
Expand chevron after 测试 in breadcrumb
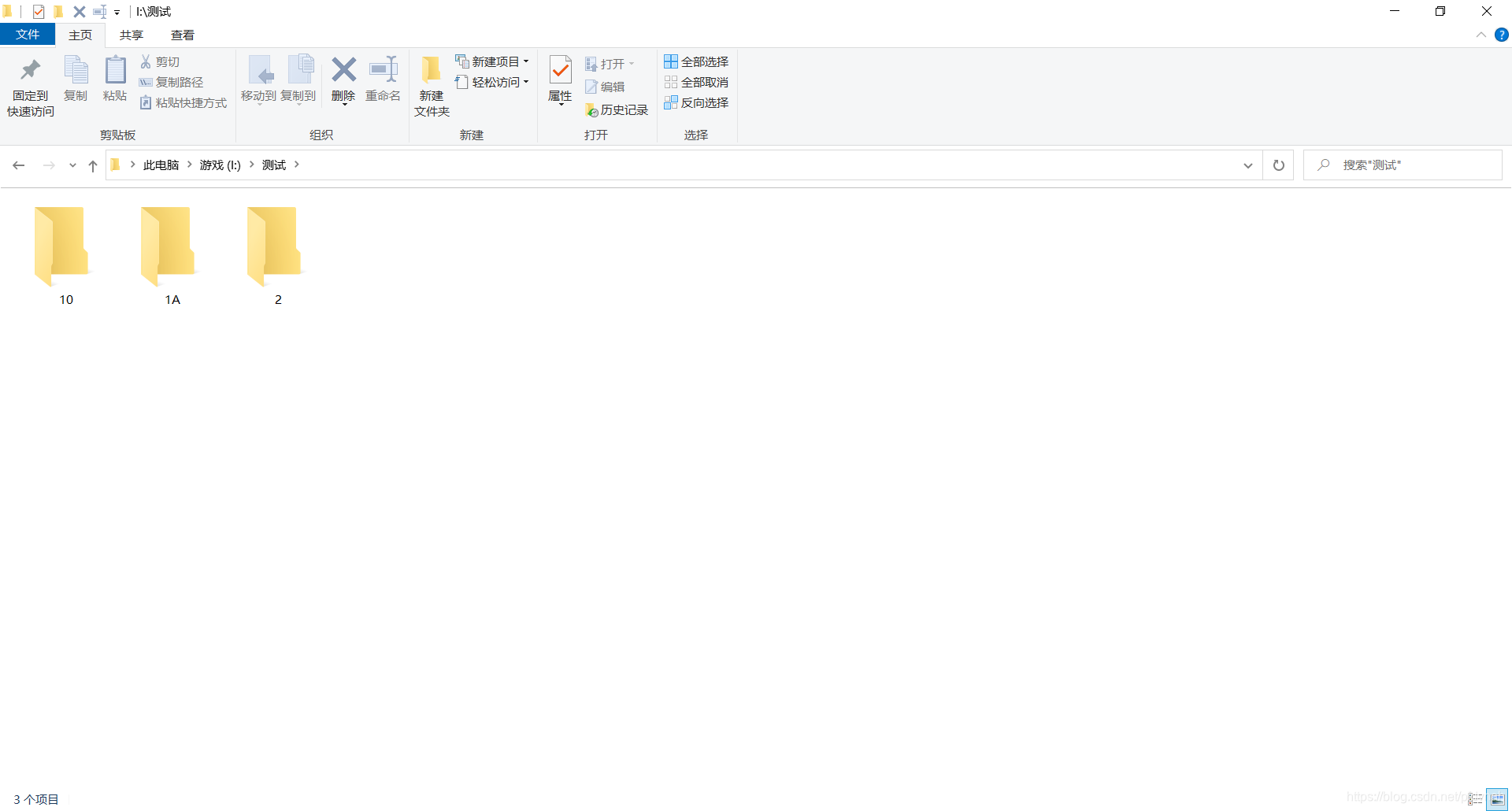coord(297,165)
